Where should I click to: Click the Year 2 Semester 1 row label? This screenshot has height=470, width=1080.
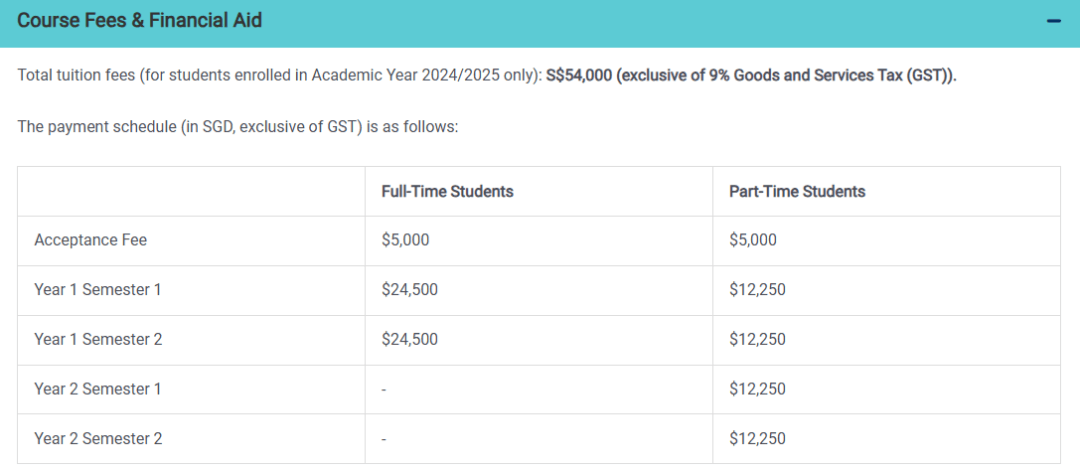(x=98, y=389)
